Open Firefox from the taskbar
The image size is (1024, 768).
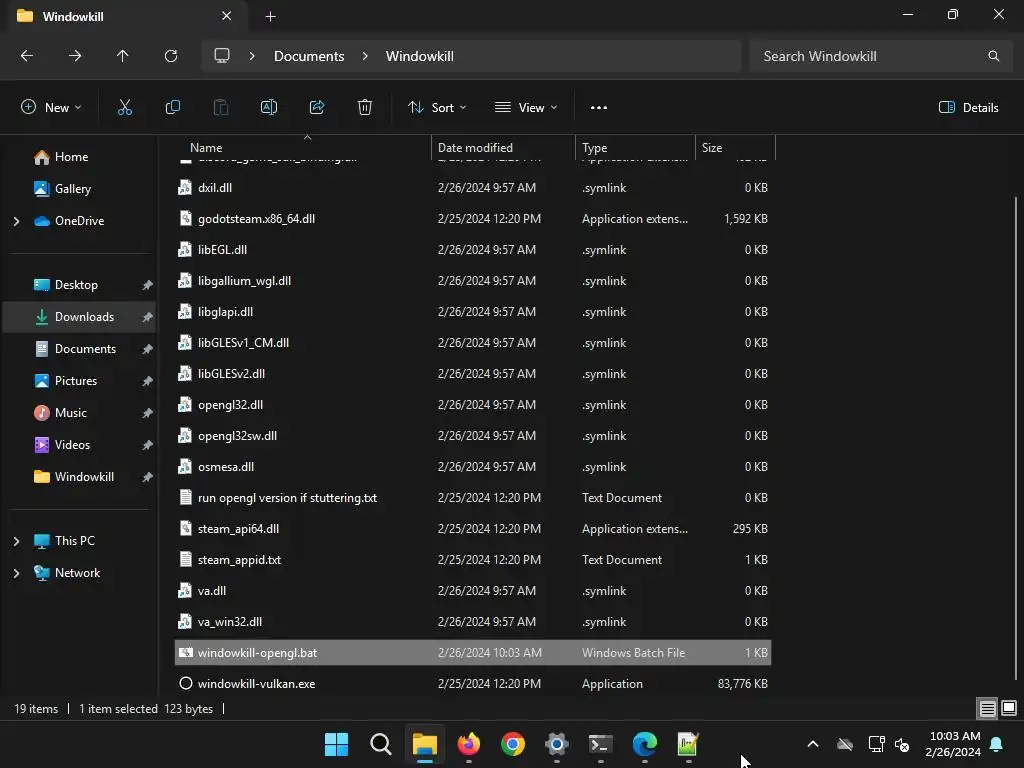(x=469, y=744)
